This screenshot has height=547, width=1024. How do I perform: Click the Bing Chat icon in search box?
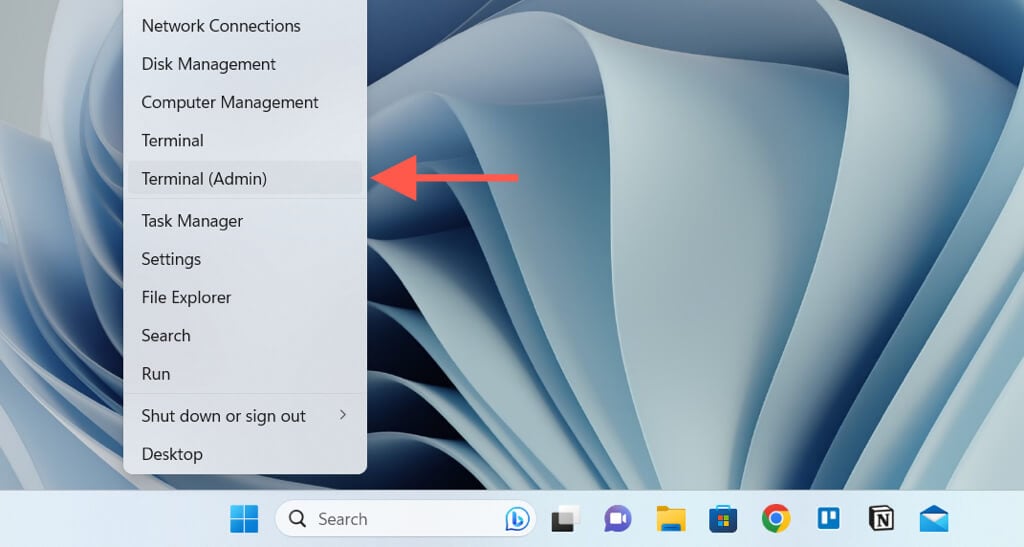coord(517,519)
